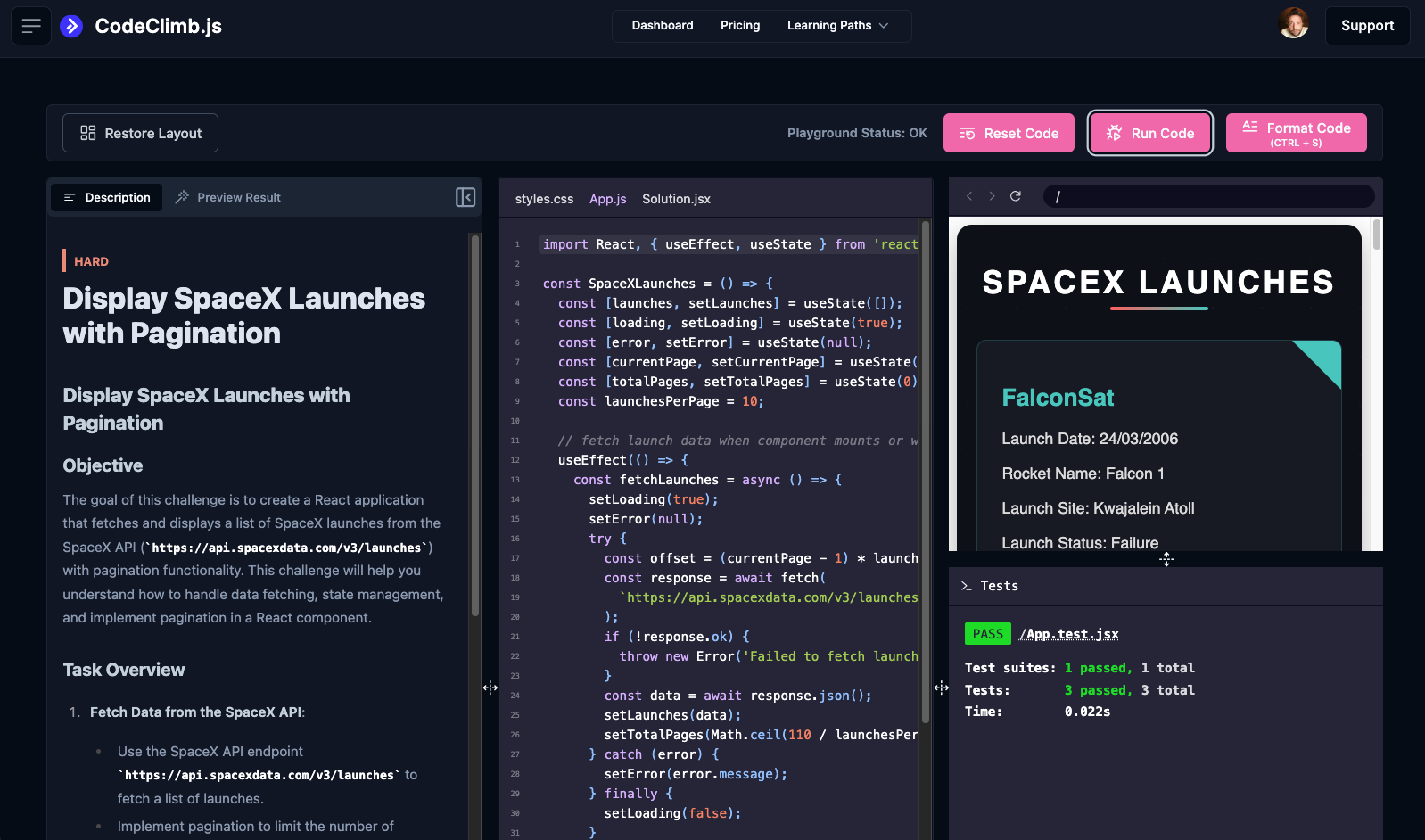
Task: Click the const SpaceXLaunches code line
Action: [x=658, y=284]
